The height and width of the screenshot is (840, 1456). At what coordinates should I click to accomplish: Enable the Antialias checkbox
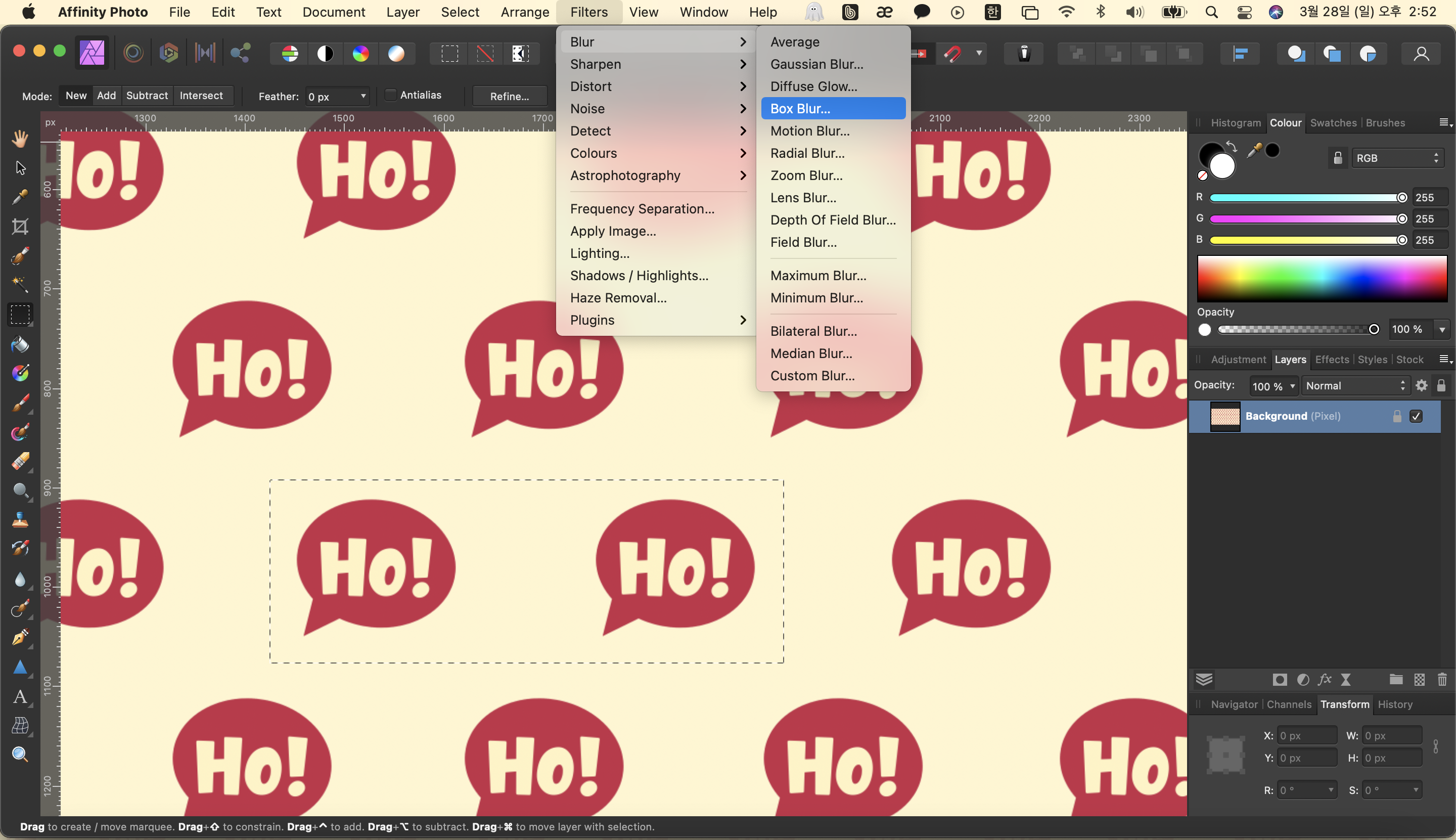click(391, 95)
